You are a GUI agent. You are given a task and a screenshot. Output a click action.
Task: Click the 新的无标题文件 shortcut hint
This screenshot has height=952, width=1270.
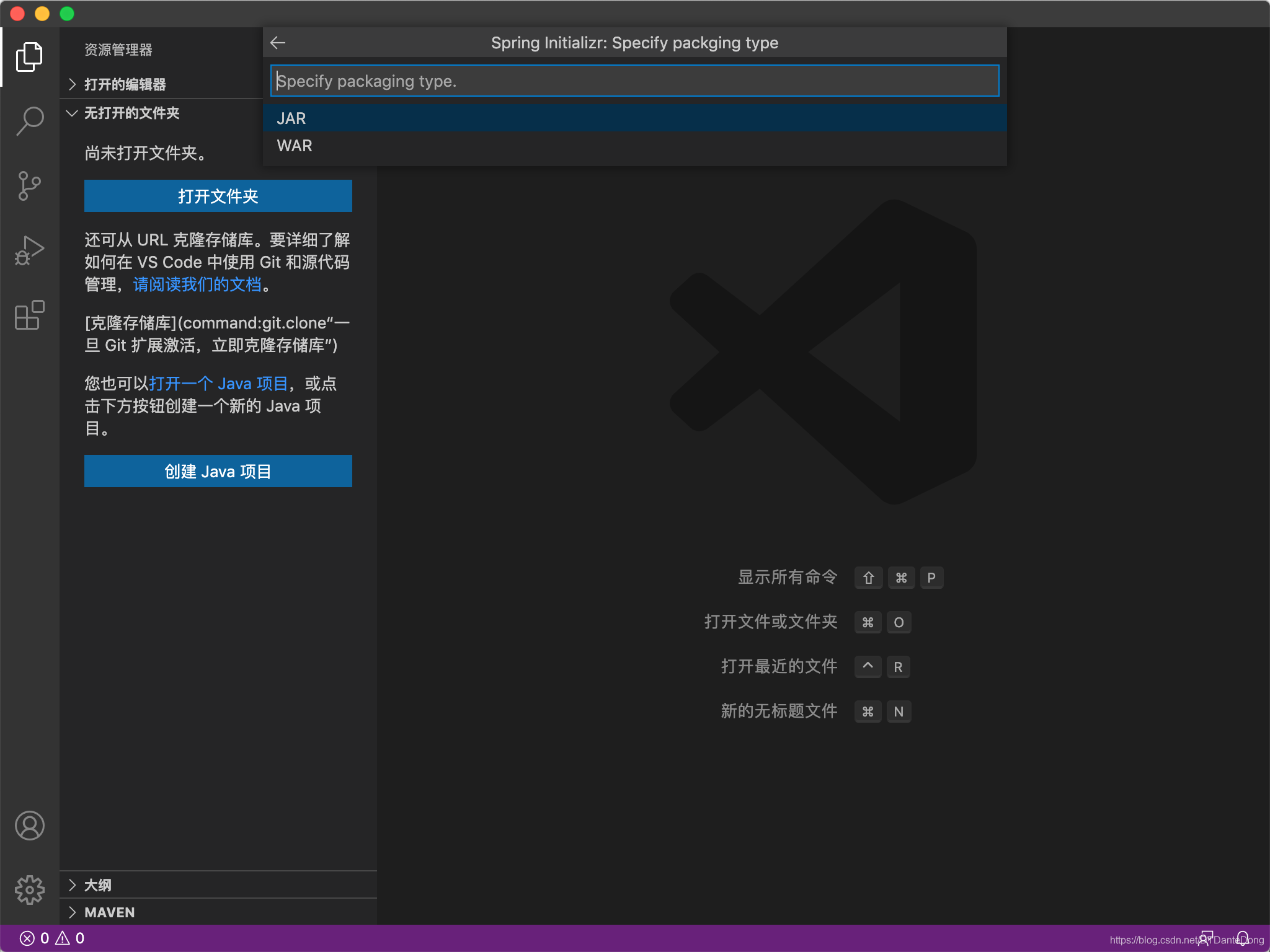click(815, 711)
